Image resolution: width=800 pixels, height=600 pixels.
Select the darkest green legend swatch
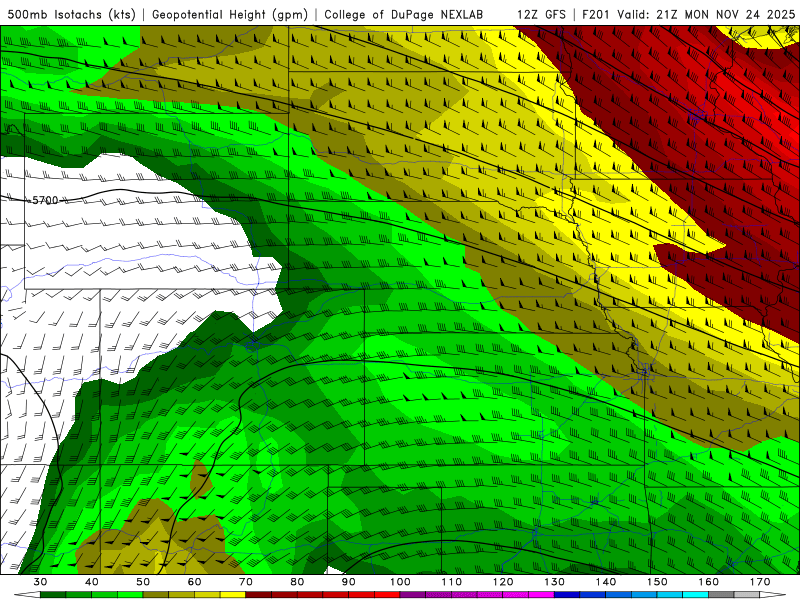click(53, 595)
